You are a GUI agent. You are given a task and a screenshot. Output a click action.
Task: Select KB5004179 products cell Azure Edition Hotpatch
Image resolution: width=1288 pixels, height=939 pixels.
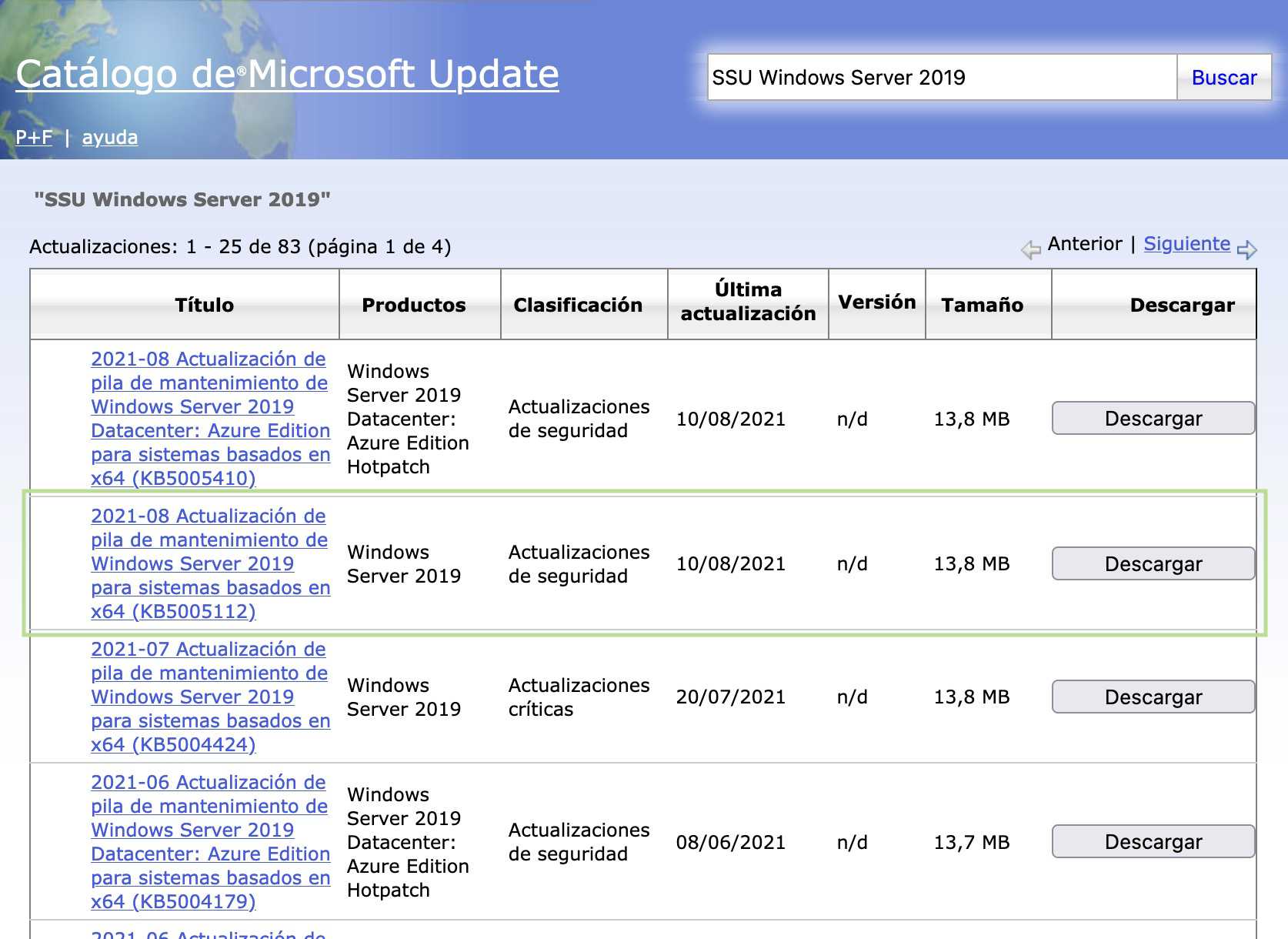[x=408, y=842]
